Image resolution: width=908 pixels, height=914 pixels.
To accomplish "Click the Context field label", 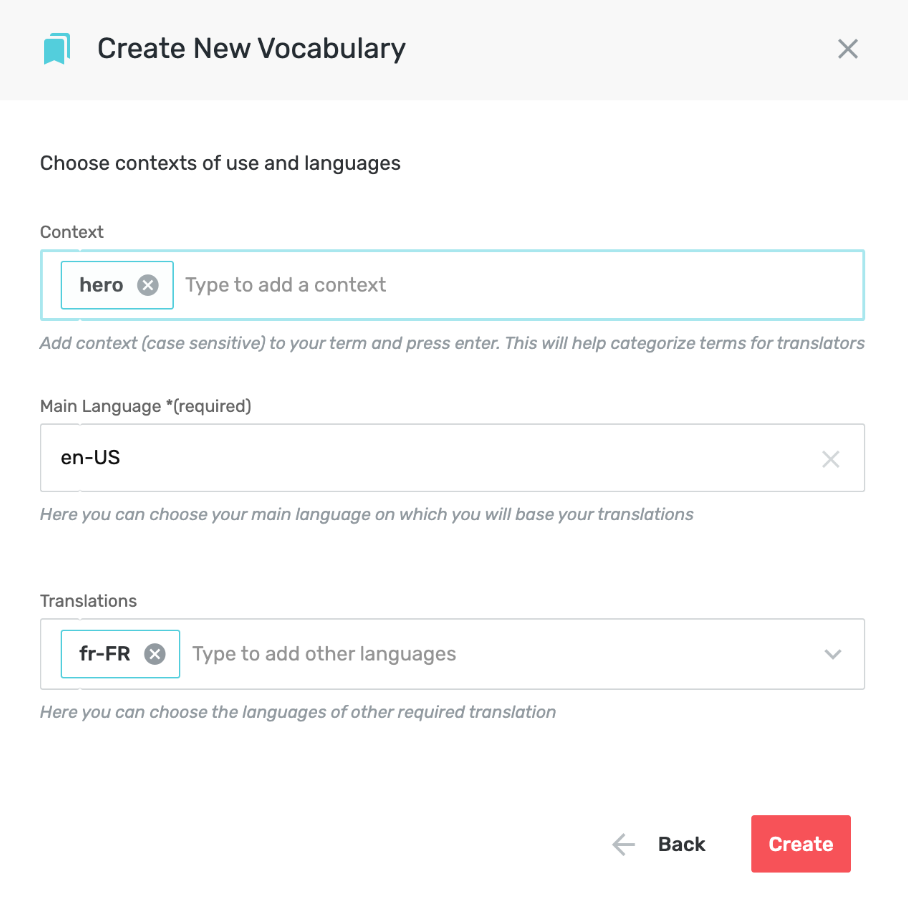I will coord(72,232).
